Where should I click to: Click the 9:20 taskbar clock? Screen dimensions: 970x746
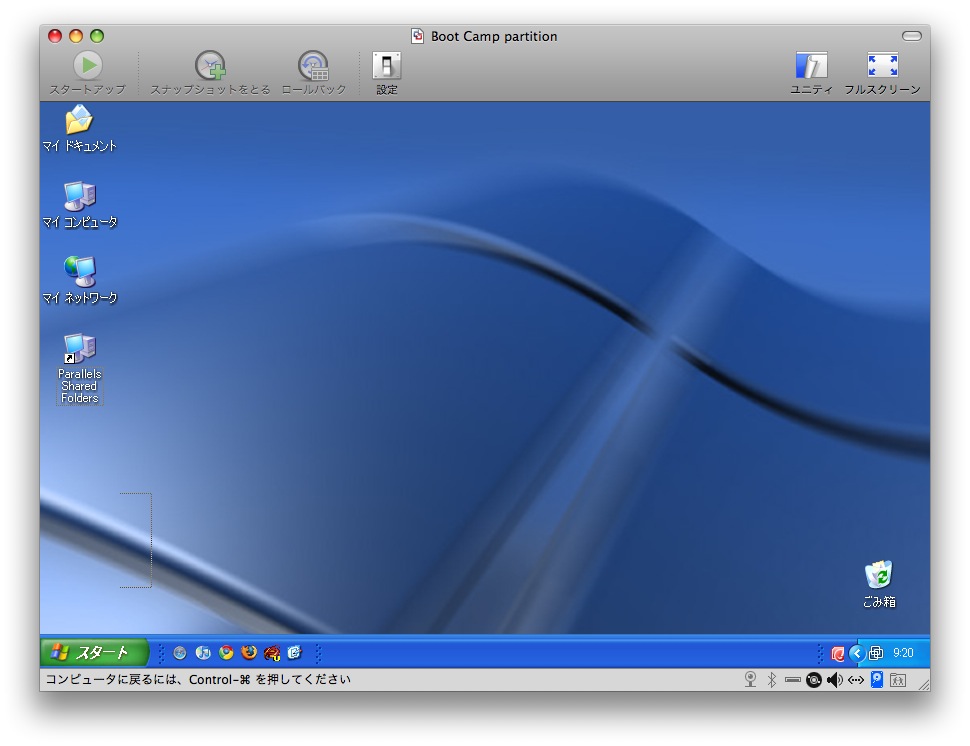903,653
